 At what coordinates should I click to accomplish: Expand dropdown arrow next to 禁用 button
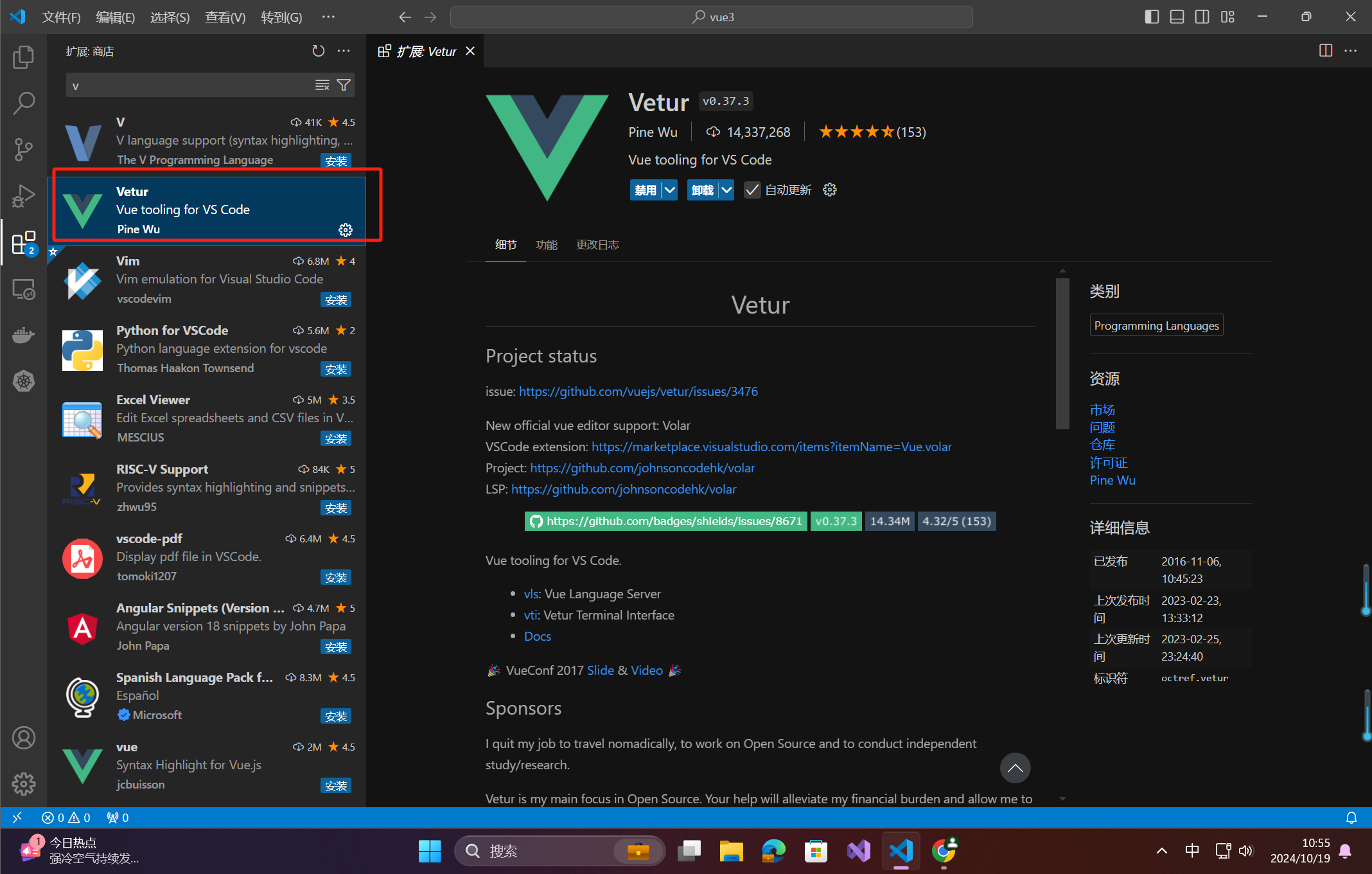670,190
